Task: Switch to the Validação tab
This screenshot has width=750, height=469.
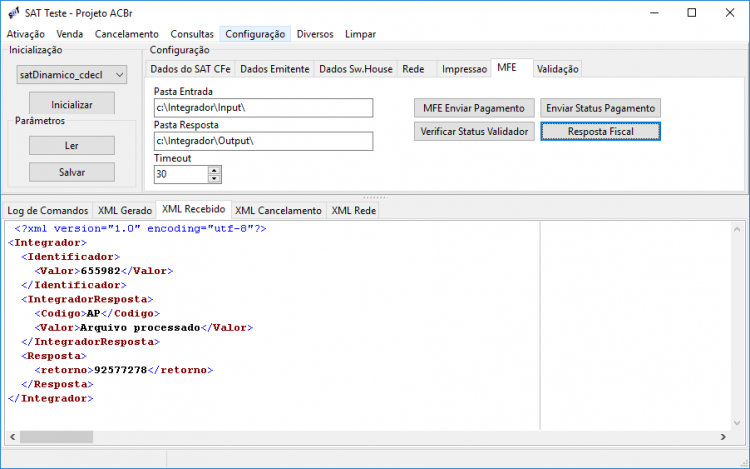Action: [x=557, y=69]
